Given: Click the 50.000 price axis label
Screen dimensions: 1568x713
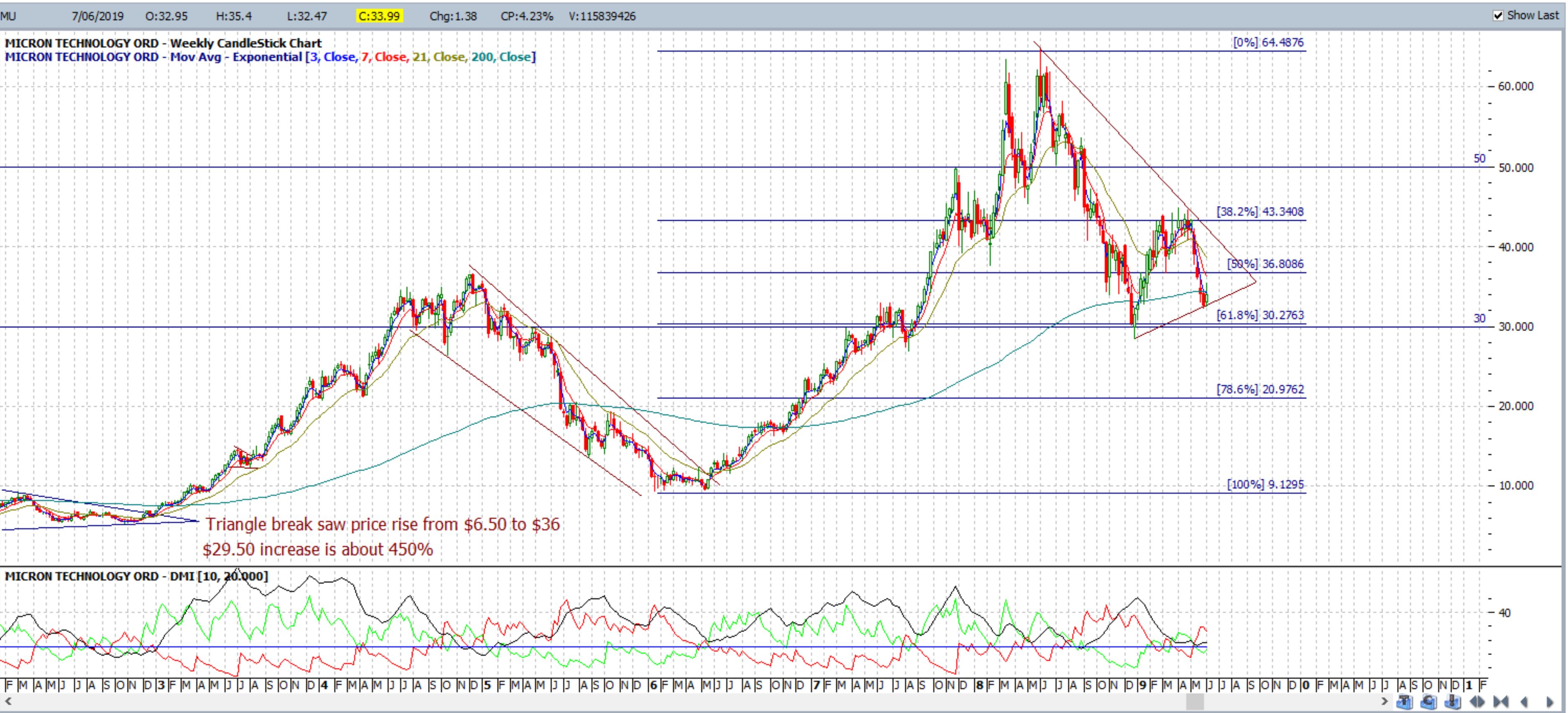Looking at the screenshot, I should click(1516, 168).
